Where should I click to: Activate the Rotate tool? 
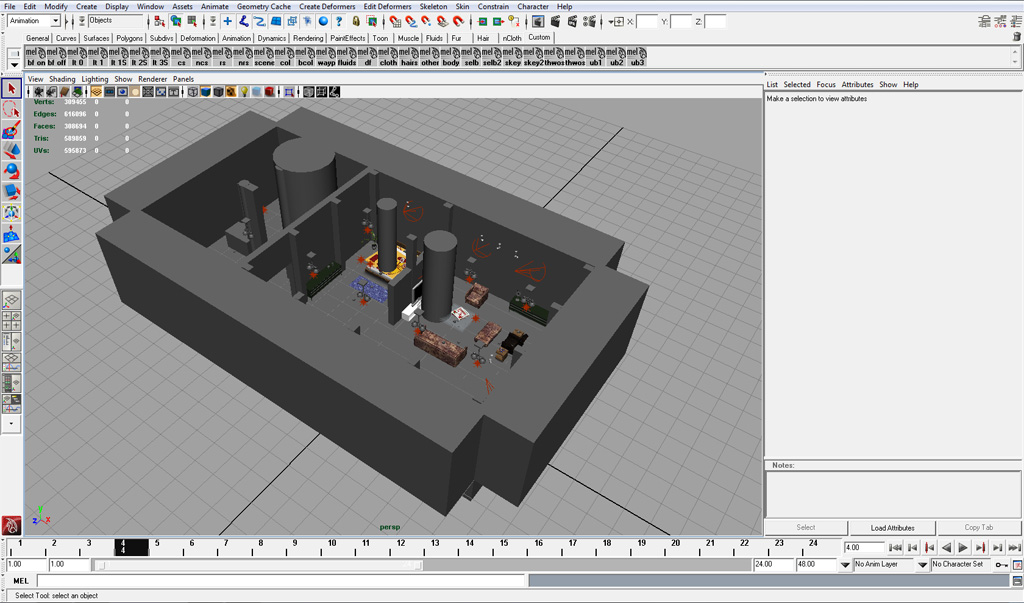pos(11,171)
